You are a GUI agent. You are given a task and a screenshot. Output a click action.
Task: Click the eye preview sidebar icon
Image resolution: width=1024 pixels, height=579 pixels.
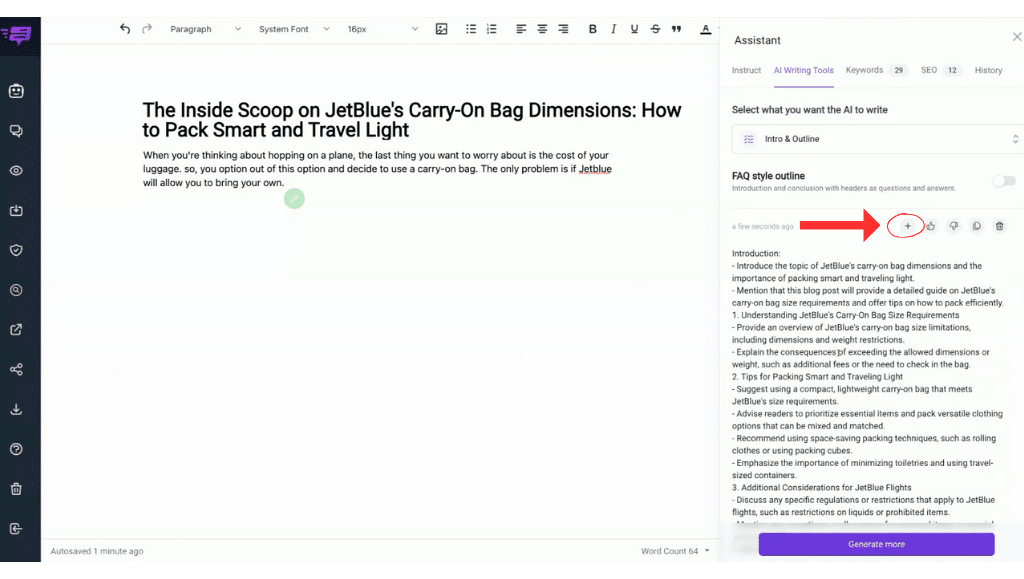coord(16,171)
